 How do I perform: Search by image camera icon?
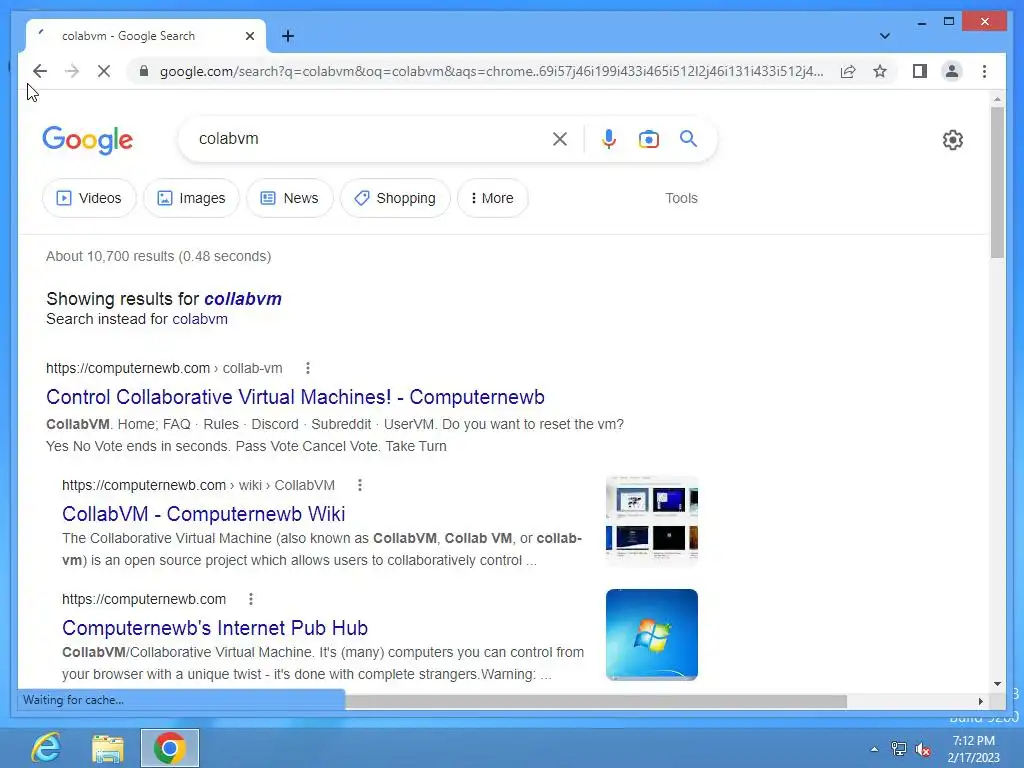tap(648, 139)
